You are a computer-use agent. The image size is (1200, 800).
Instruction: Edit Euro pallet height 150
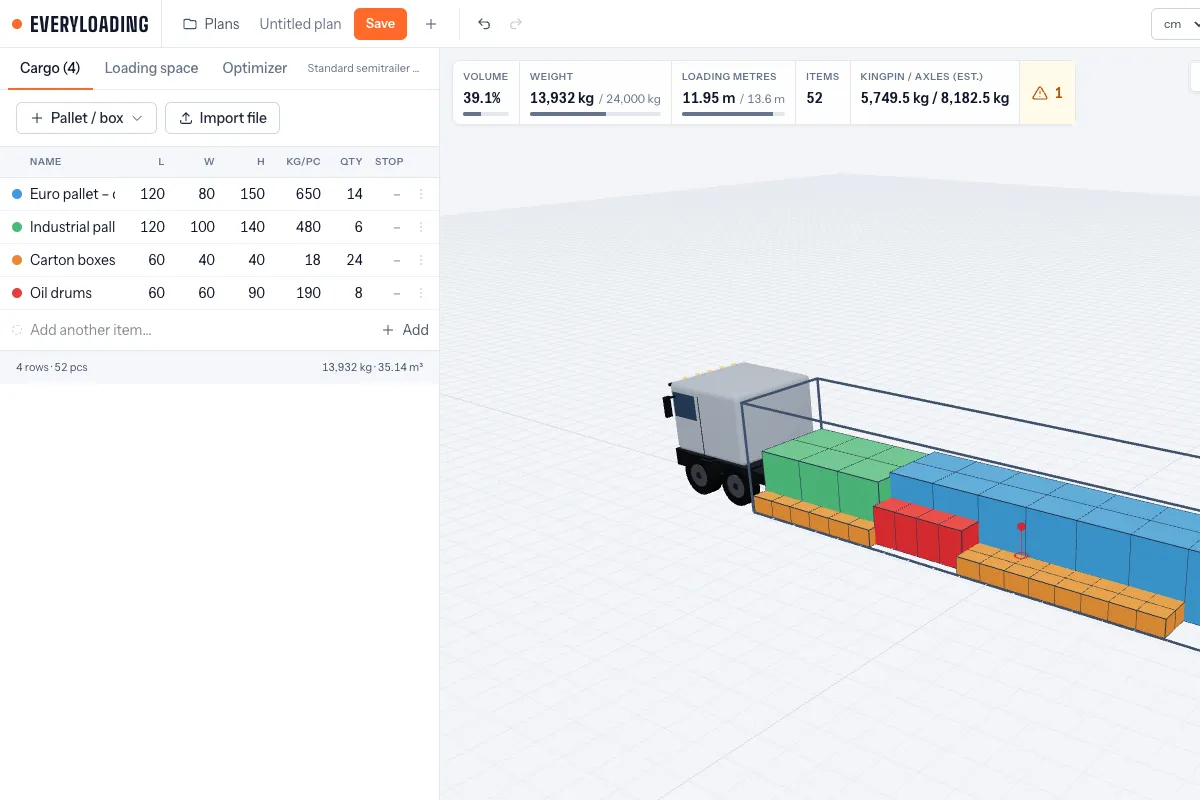[x=252, y=194]
